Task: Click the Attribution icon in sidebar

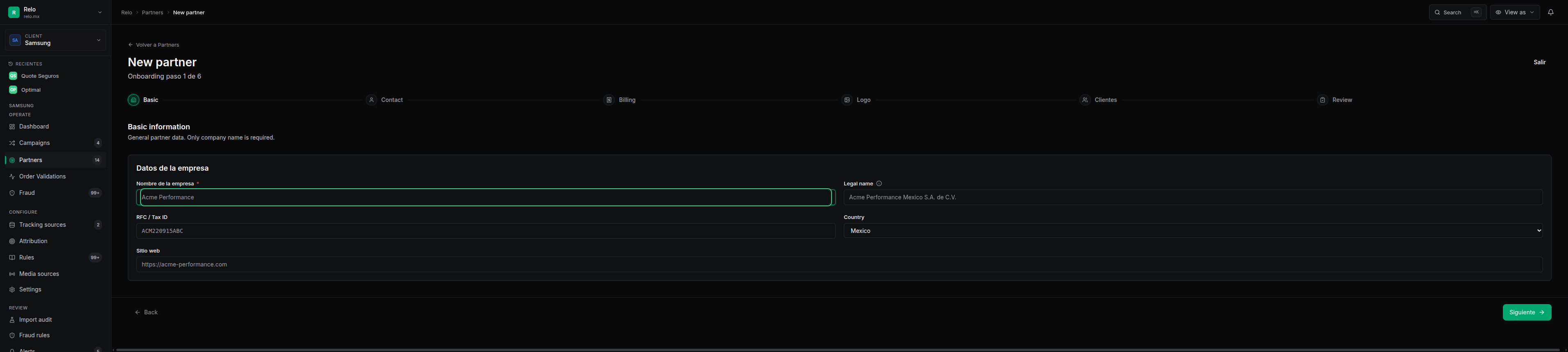Action: tap(11, 241)
